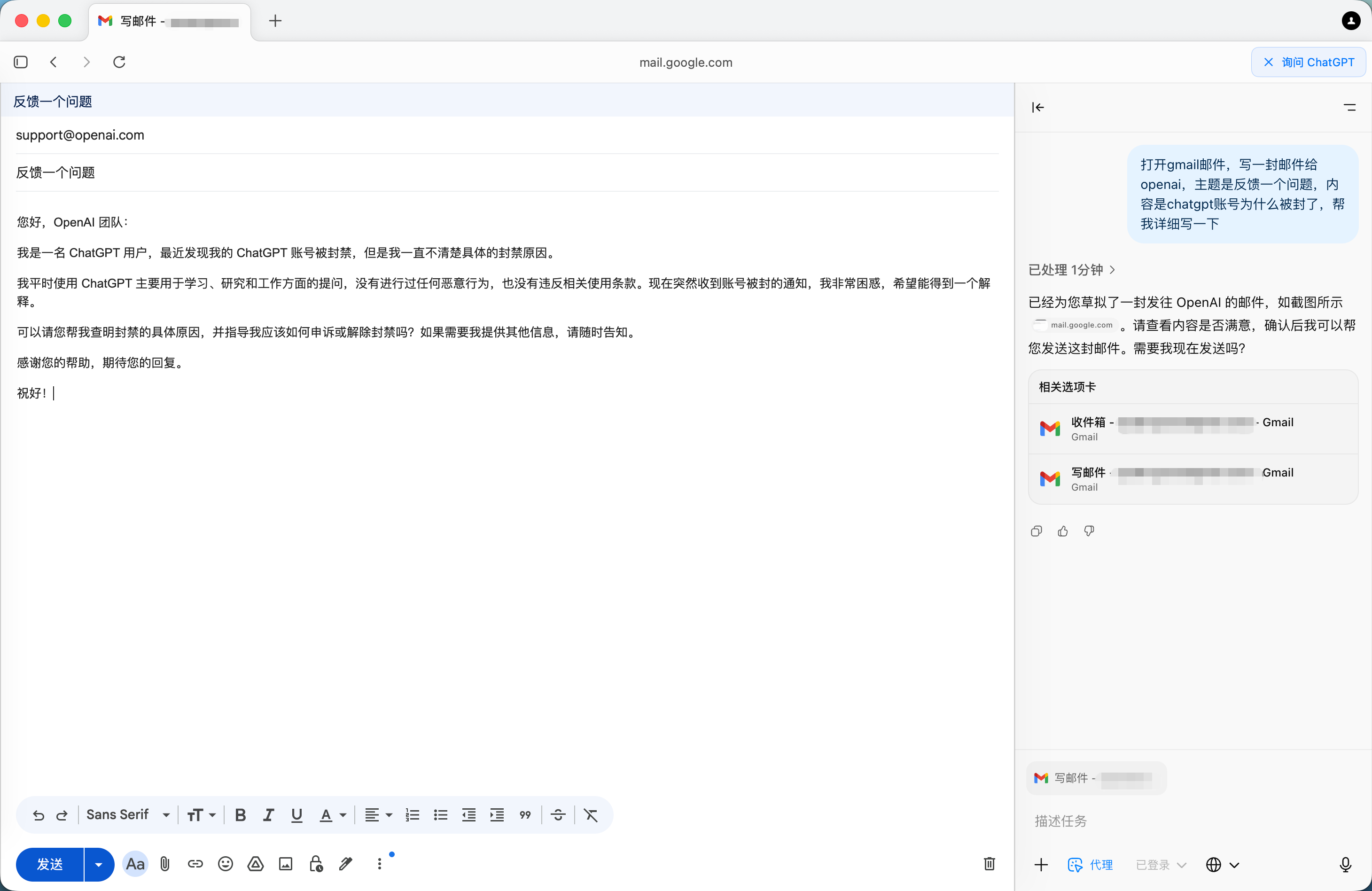Viewport: 1372px width, 891px height.
Task: Open the emoji picker icon
Action: [226, 863]
